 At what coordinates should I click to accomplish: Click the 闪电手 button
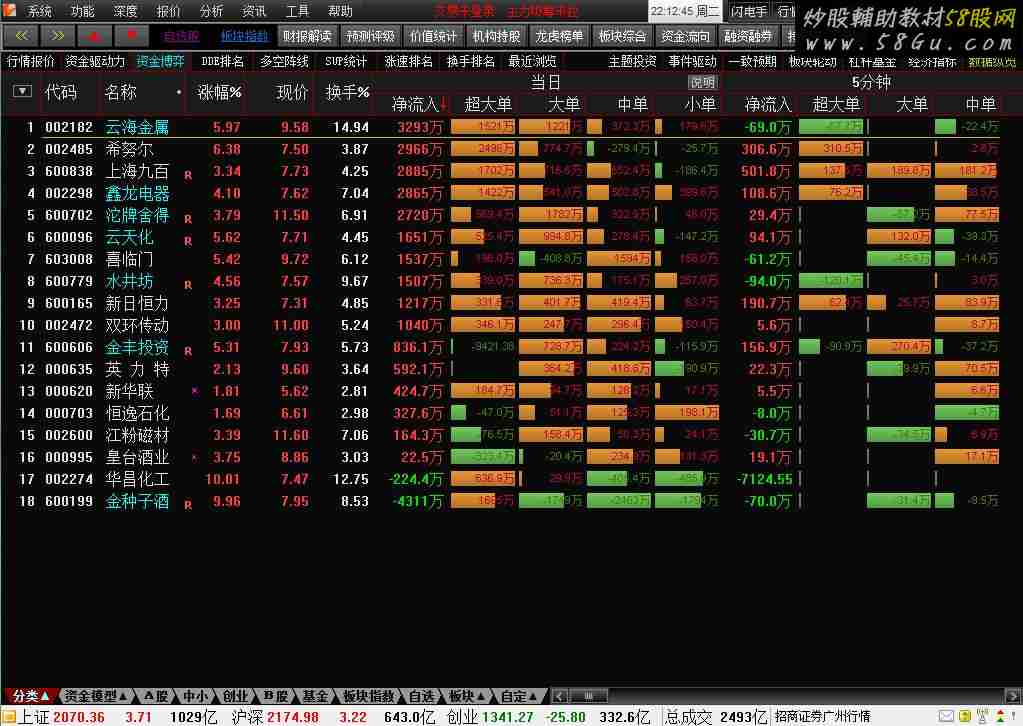tap(749, 11)
